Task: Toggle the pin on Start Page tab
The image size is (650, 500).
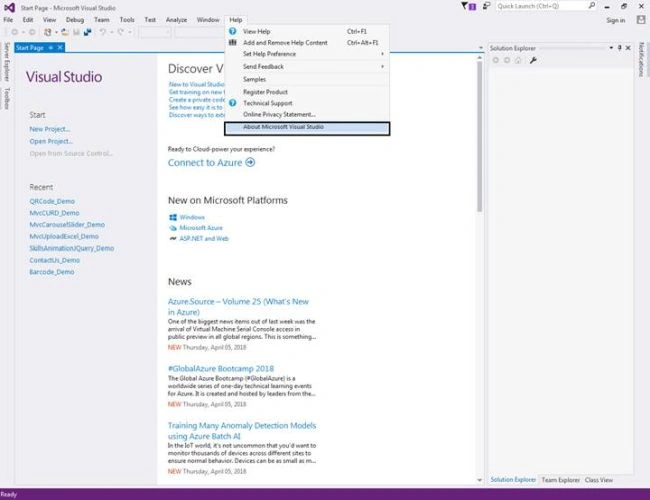Action: (x=51, y=48)
